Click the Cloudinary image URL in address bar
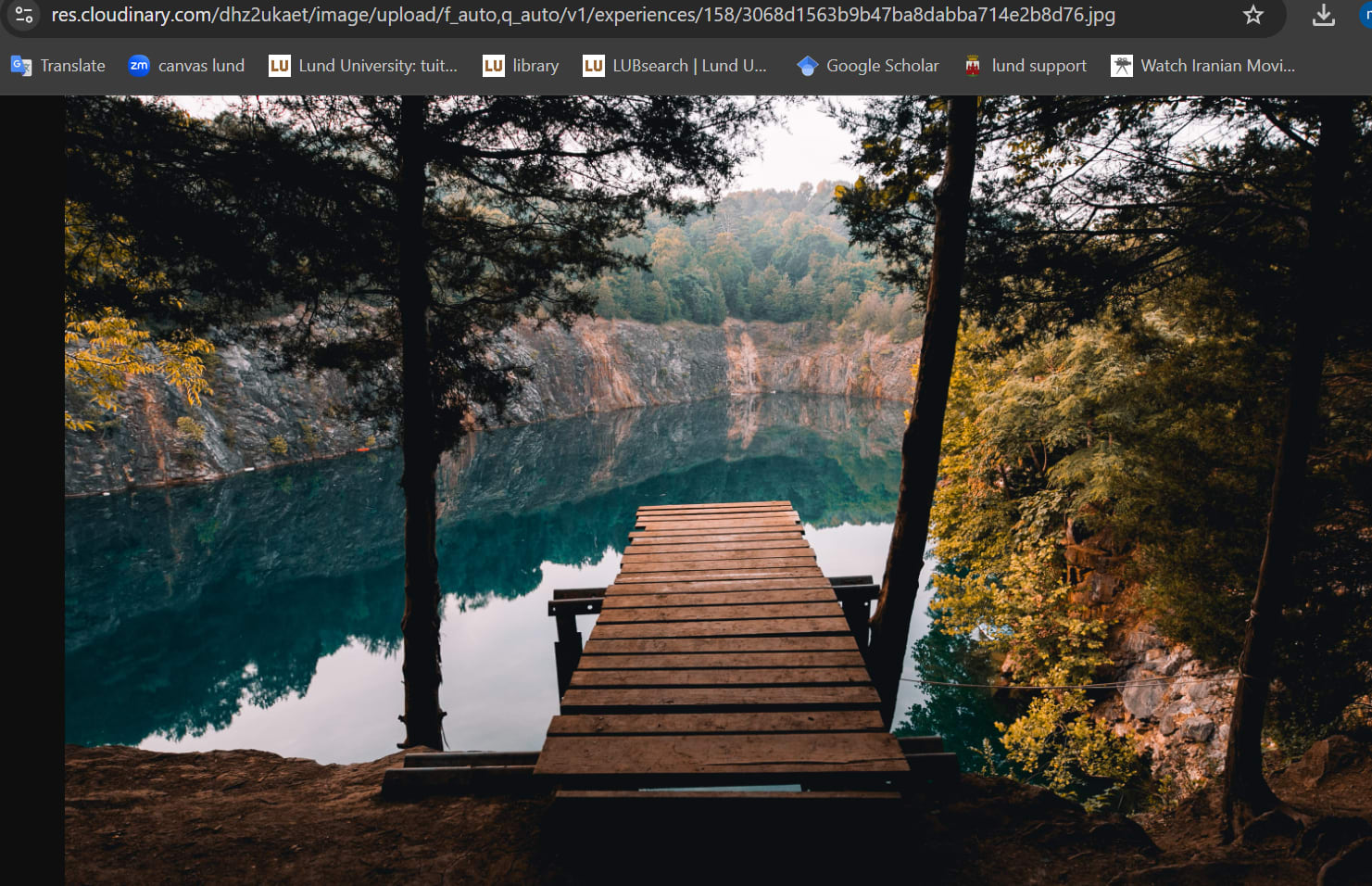This screenshot has height=886, width=1372. point(583,15)
